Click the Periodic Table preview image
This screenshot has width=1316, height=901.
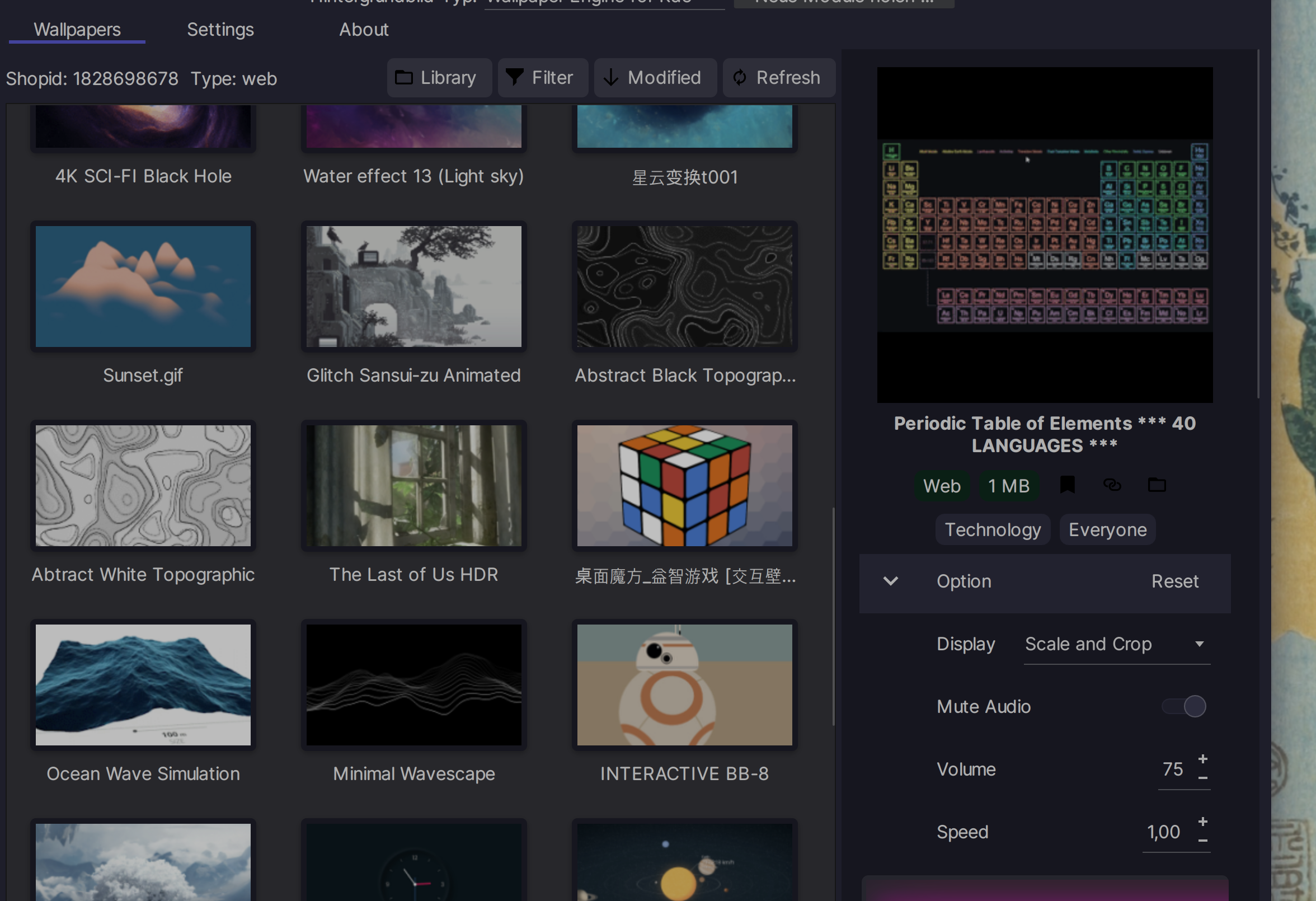pyautogui.click(x=1045, y=235)
